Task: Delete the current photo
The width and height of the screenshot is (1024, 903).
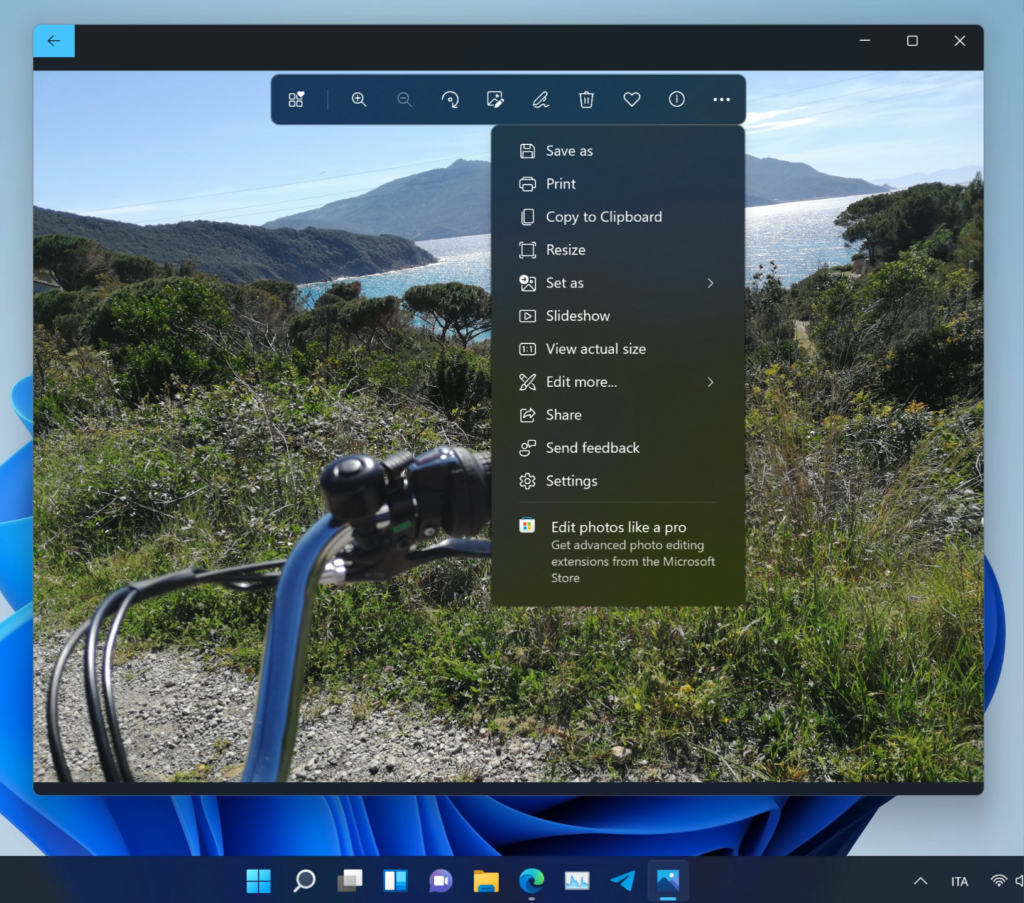Action: coord(586,99)
